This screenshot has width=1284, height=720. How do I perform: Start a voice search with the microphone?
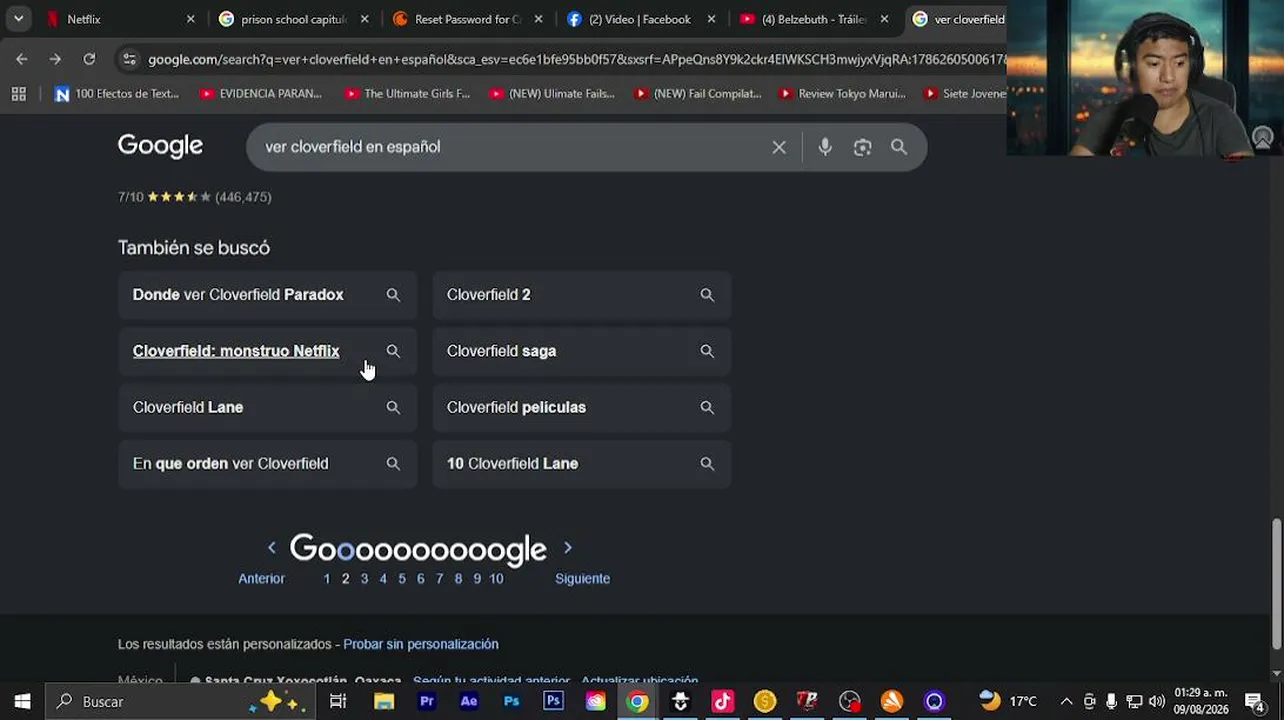point(825,147)
